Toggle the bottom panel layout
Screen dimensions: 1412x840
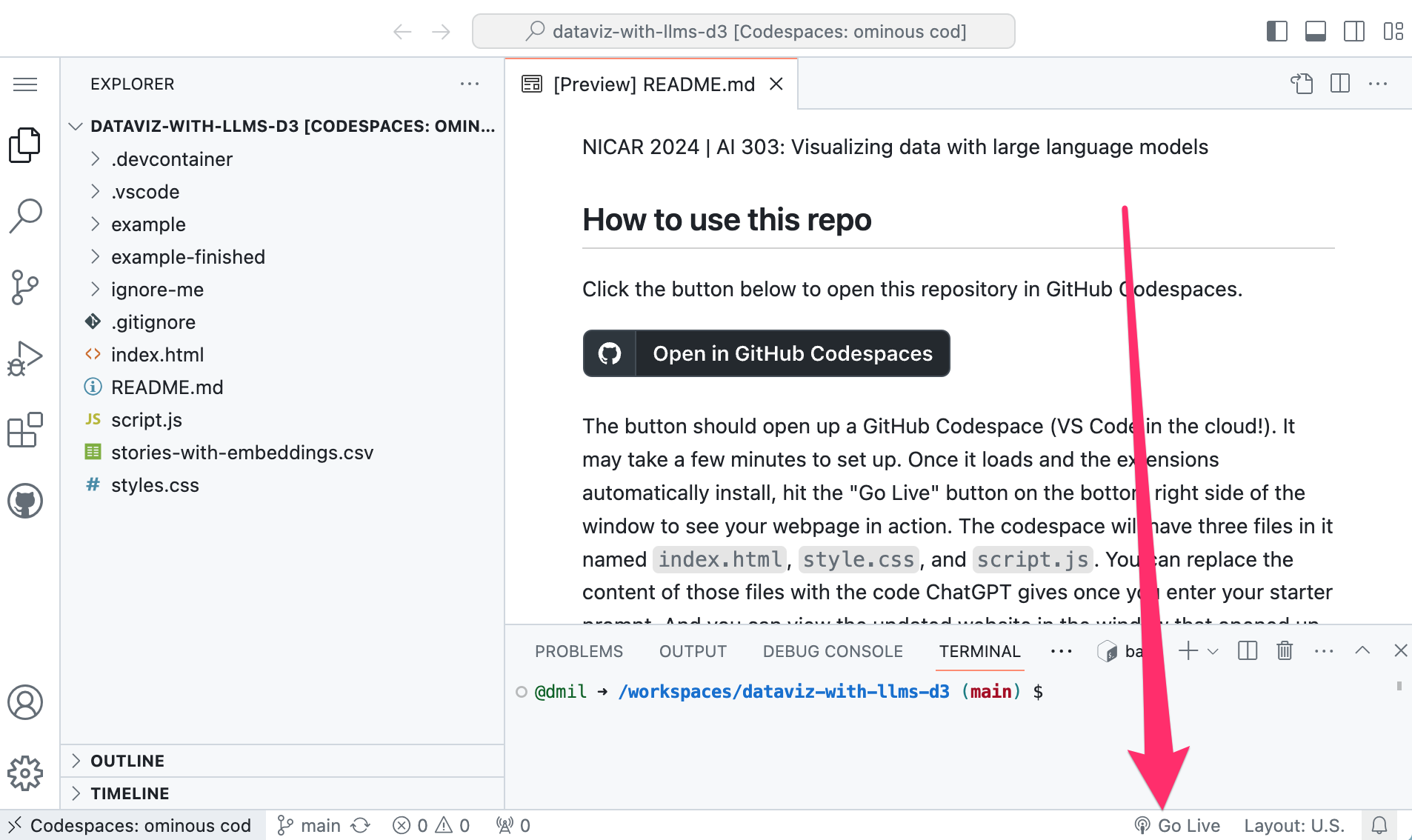pos(1316,31)
